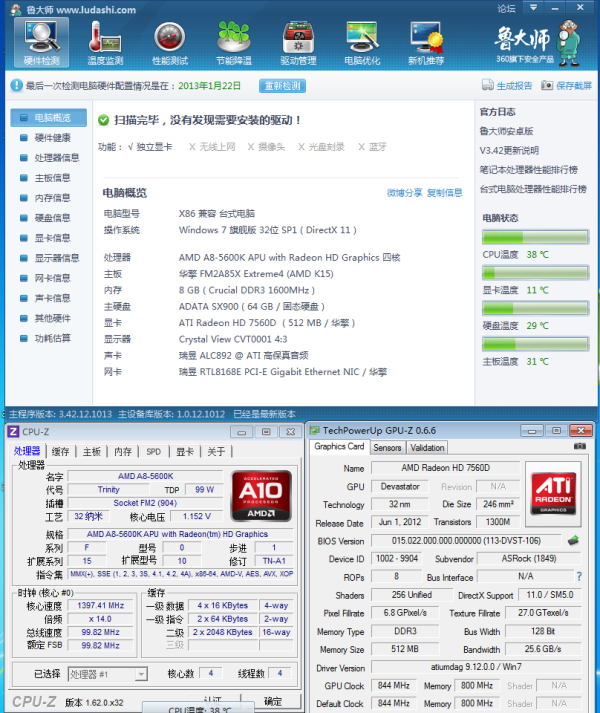Switch to the 内存 tab in CPU-Z
The width and height of the screenshot is (600, 713).
tap(123, 452)
